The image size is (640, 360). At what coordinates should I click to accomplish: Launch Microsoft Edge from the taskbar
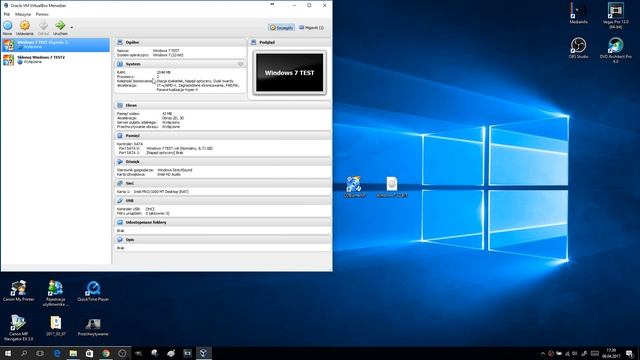coord(57,353)
